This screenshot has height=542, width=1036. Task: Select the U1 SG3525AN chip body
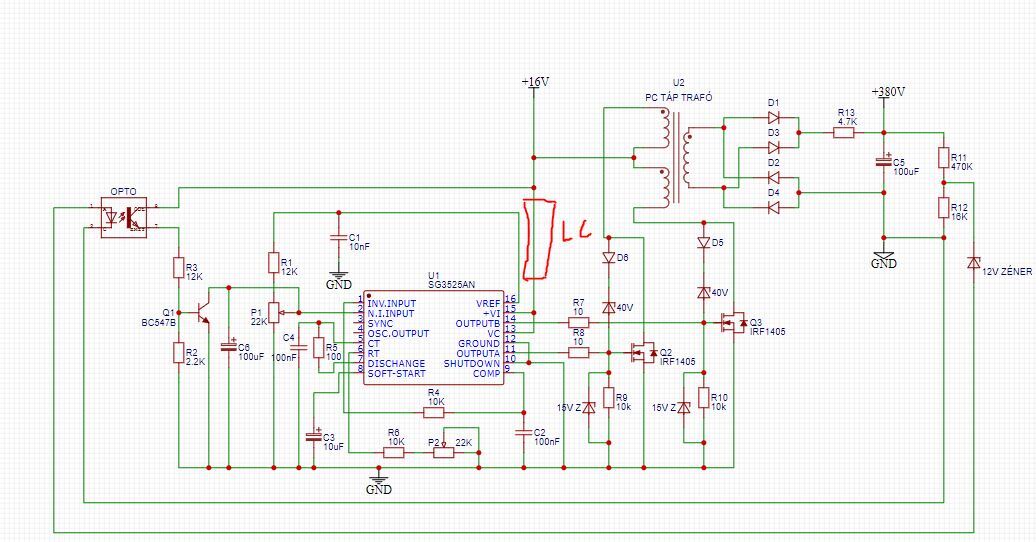coord(433,337)
